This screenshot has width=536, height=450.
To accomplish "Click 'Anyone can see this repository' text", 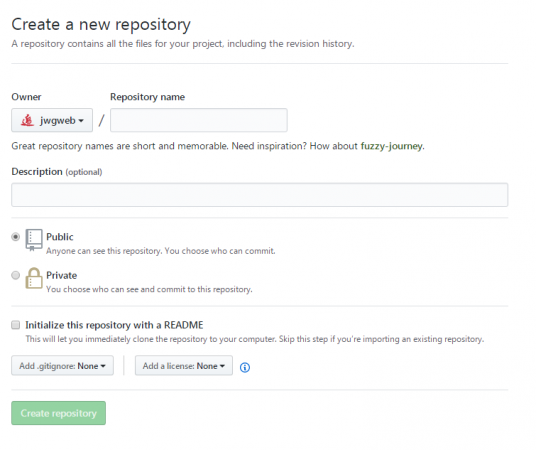I will pos(161,251).
